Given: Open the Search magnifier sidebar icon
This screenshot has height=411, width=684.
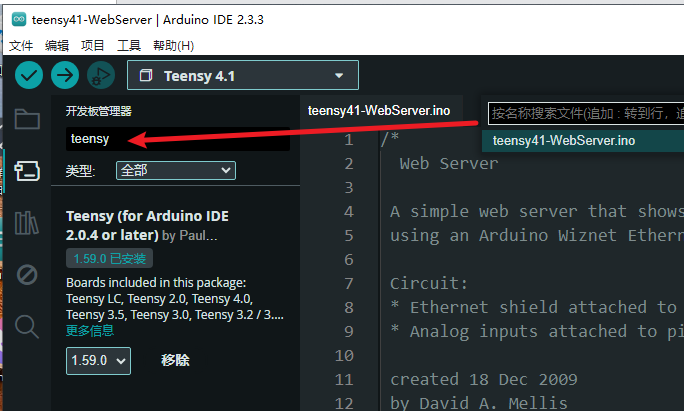Looking at the screenshot, I should click(x=27, y=326).
